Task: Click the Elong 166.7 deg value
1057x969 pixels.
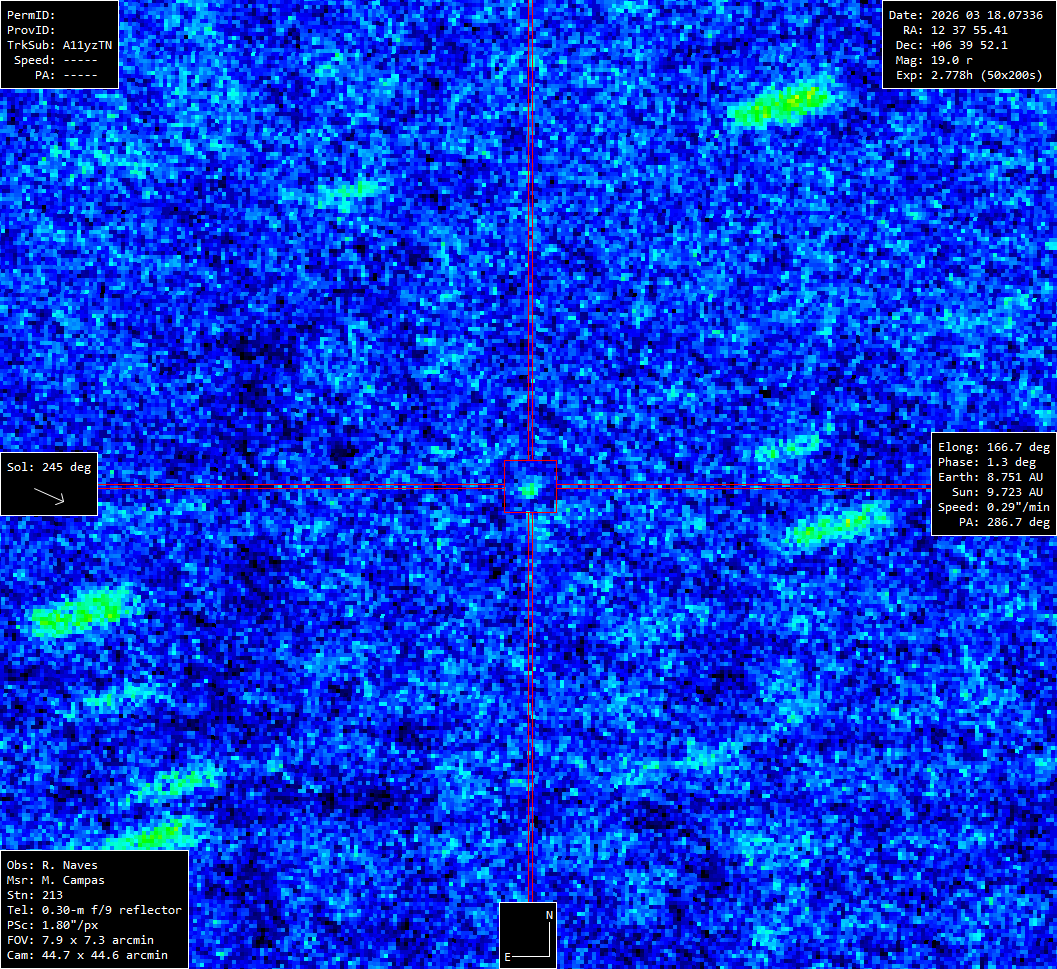Action: 994,447
